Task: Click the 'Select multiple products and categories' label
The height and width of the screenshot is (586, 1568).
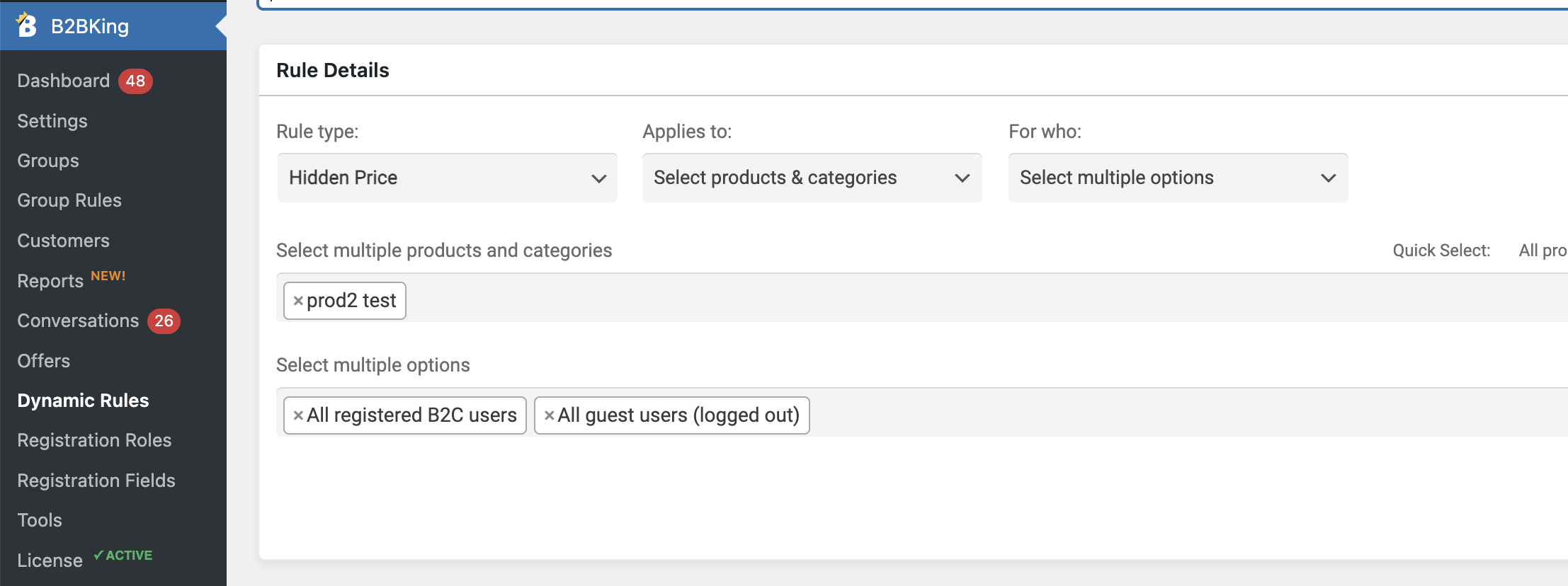Action: [x=444, y=251]
